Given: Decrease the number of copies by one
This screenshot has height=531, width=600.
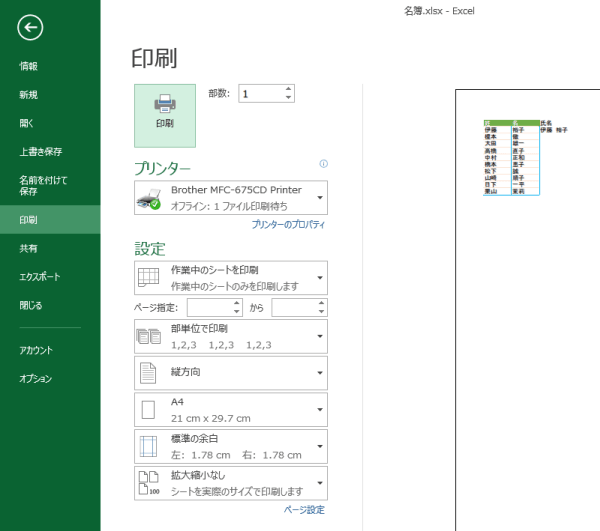Looking at the screenshot, I should pyautogui.click(x=289, y=98).
